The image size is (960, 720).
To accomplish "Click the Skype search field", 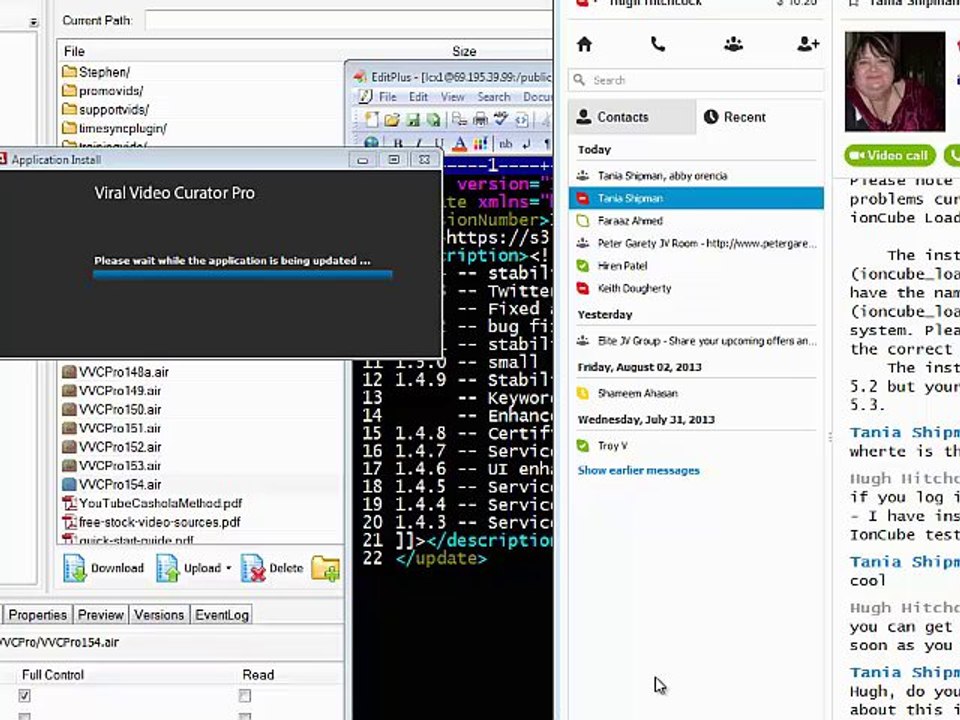I will click(x=696, y=80).
